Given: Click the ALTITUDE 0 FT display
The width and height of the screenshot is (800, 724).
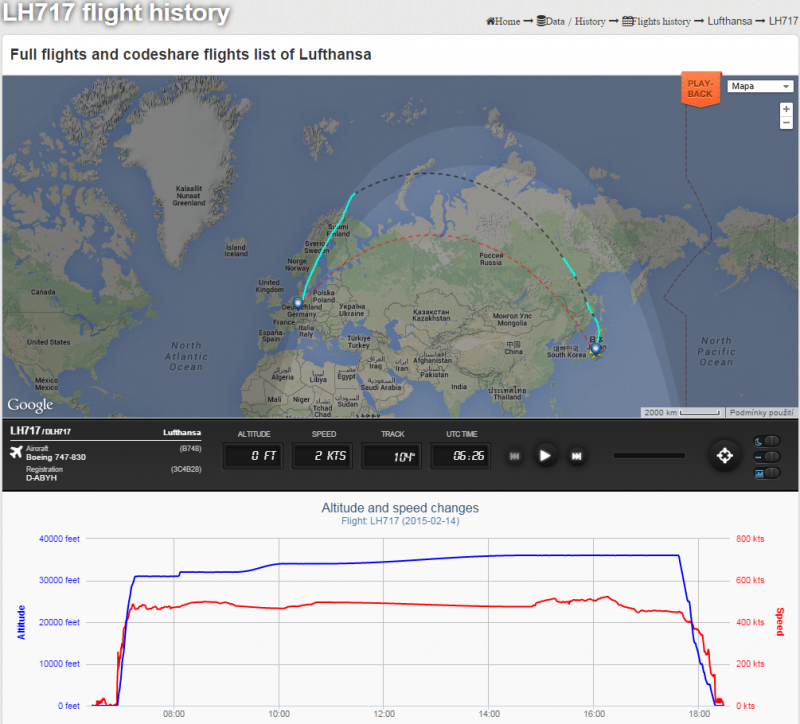Looking at the screenshot, I should (x=253, y=456).
